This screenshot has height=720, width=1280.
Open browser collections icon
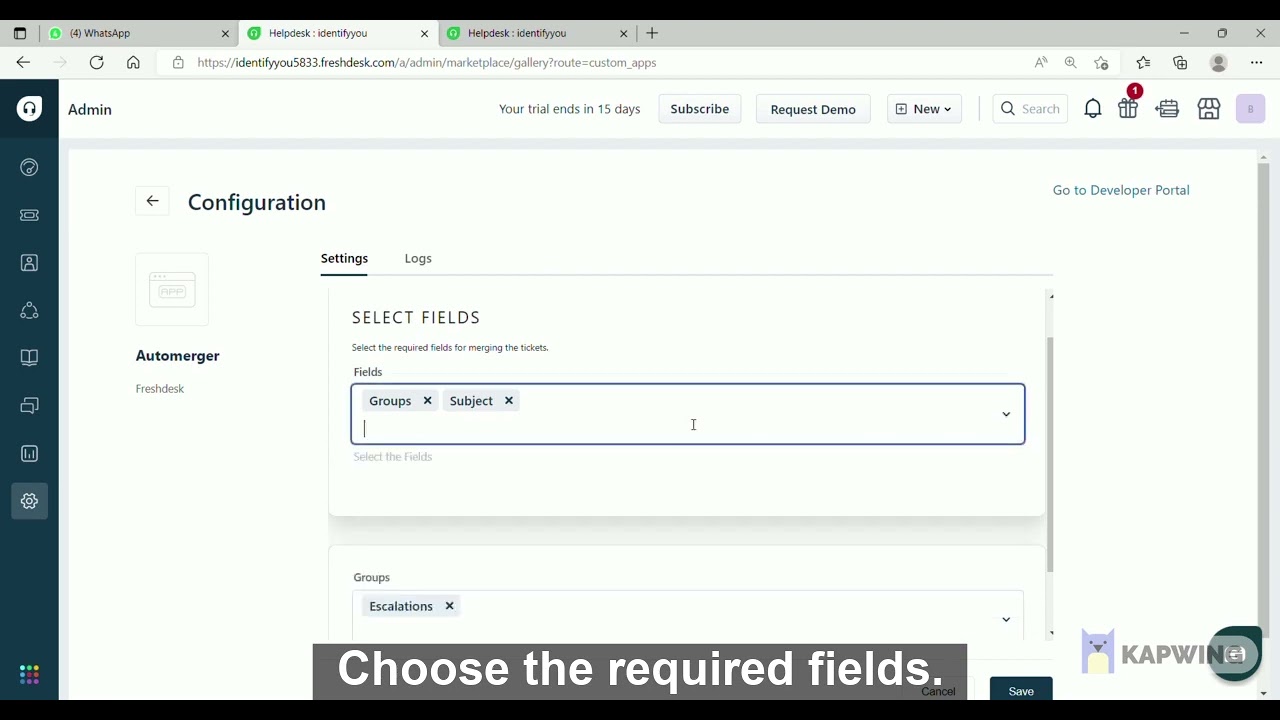click(x=1180, y=62)
